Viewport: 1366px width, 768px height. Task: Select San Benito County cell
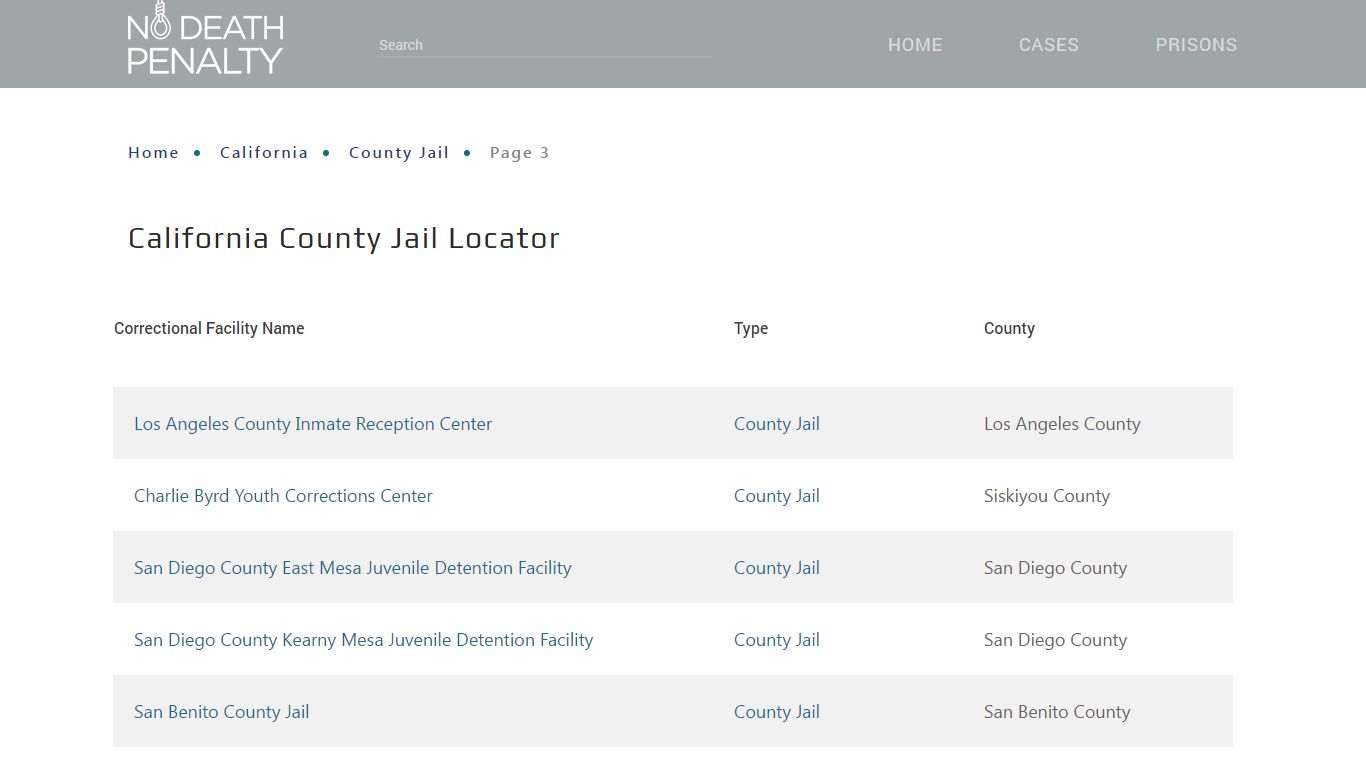(x=1057, y=712)
